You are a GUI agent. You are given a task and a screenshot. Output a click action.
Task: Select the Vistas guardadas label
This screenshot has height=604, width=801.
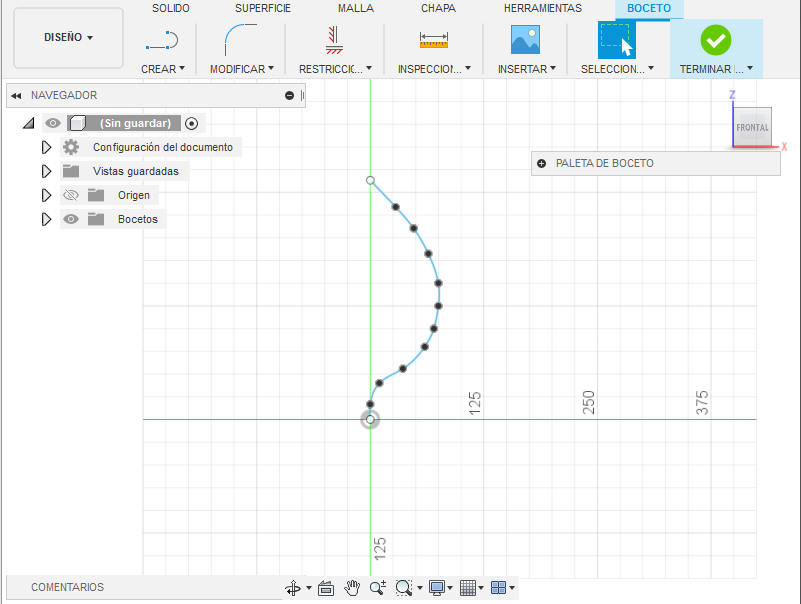point(135,171)
